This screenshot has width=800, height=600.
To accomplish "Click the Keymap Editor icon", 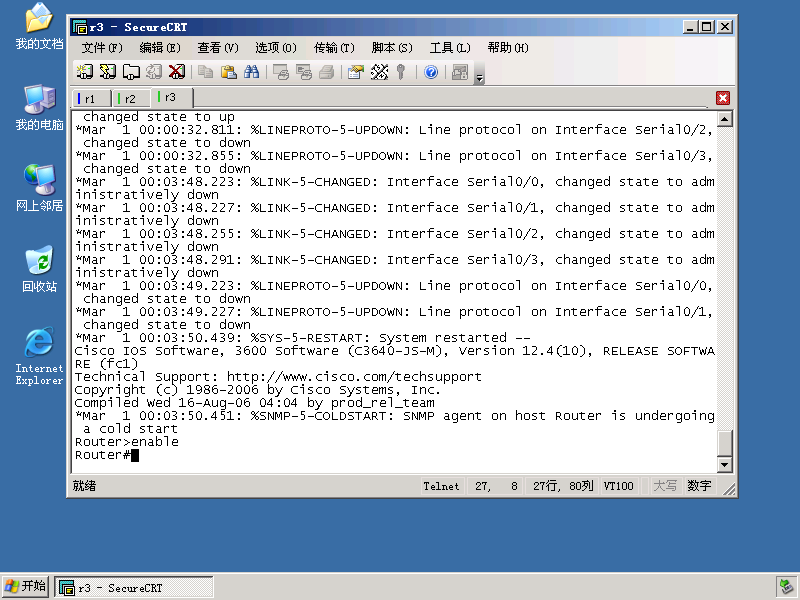I will coord(379,72).
